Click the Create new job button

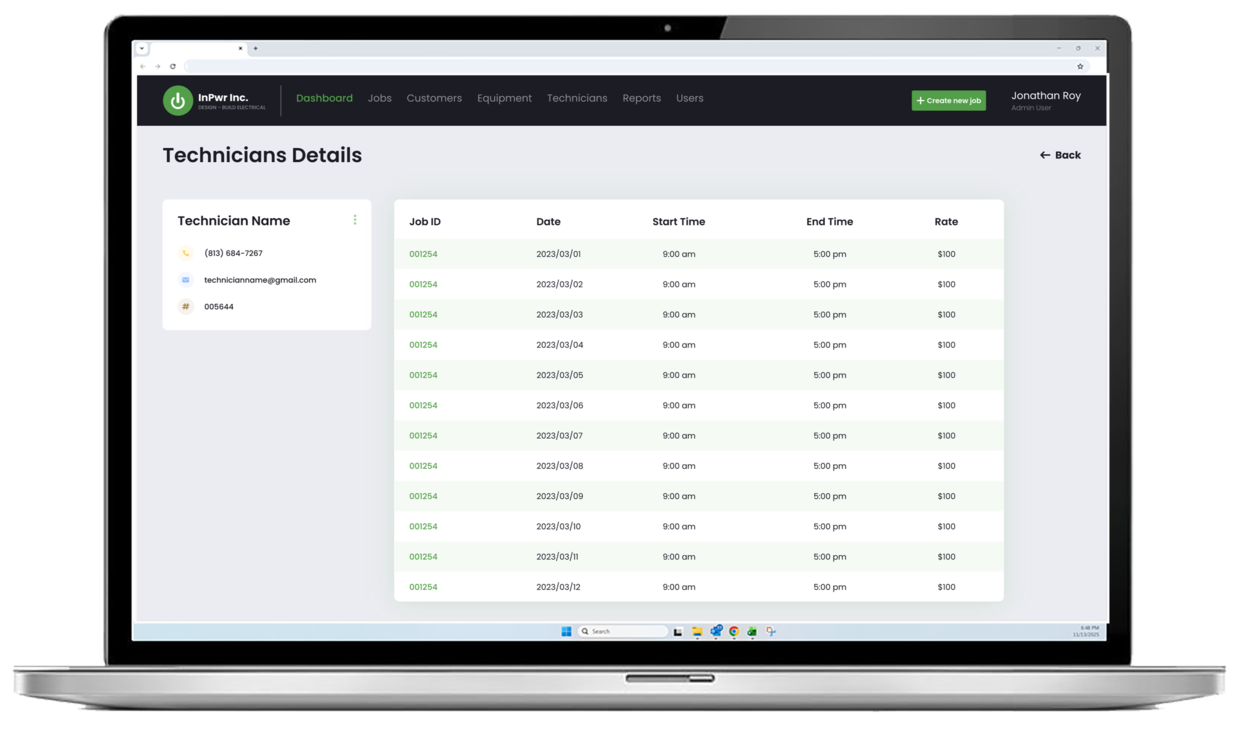[948, 101]
